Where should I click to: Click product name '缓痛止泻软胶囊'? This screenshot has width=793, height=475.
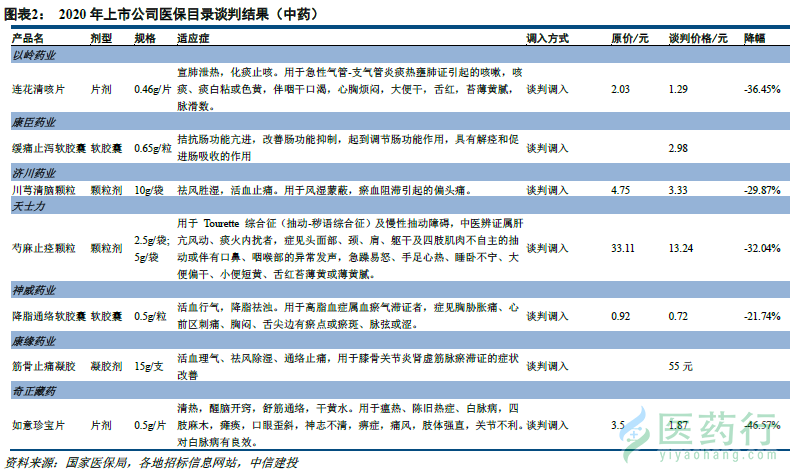(49, 148)
